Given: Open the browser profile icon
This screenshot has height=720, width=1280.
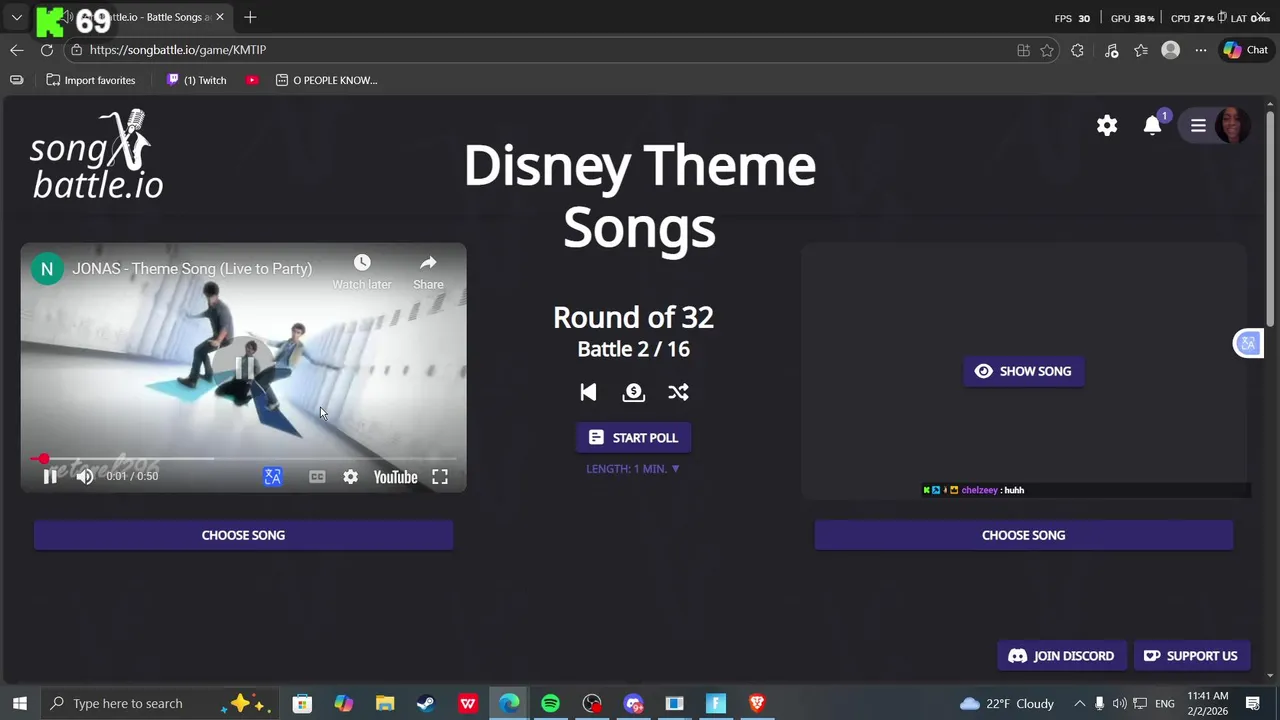Looking at the screenshot, I should point(1171,50).
